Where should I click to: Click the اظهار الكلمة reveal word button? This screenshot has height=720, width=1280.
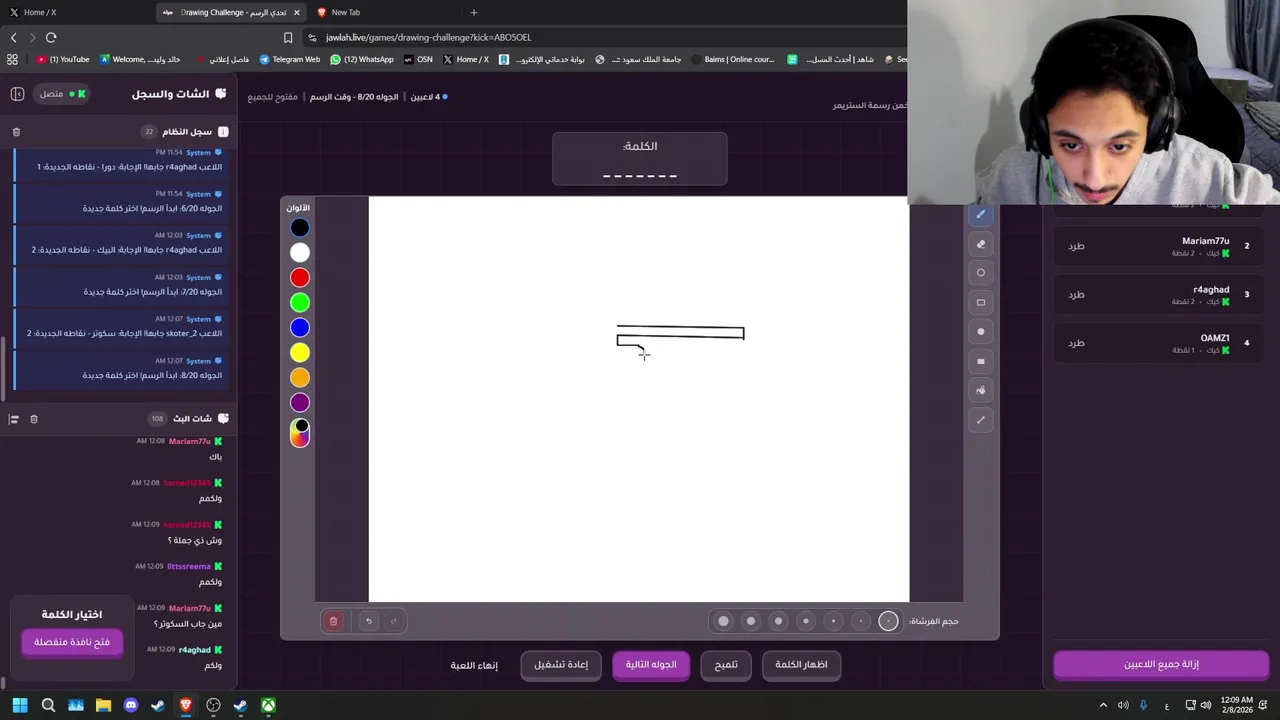801,665
